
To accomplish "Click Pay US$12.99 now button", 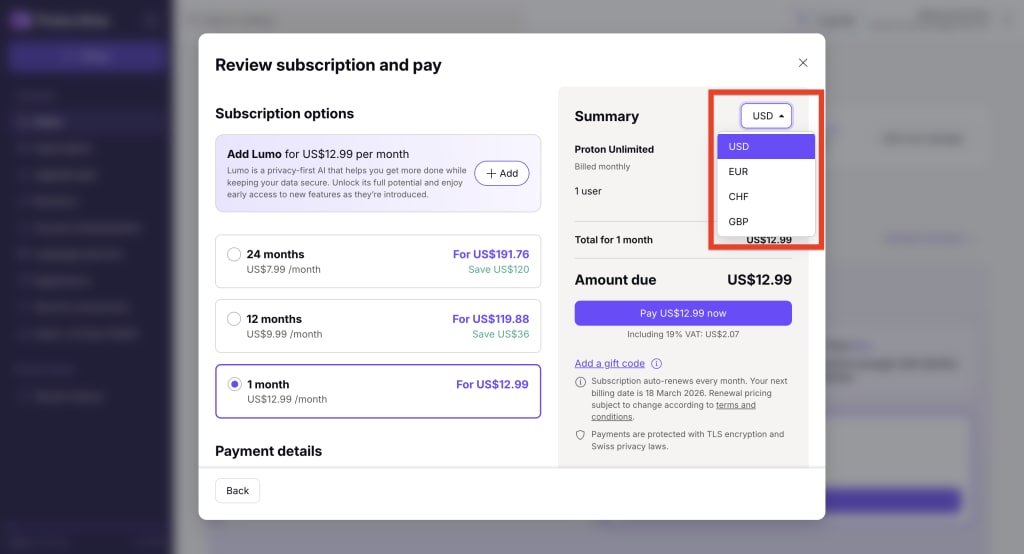I will [683, 313].
